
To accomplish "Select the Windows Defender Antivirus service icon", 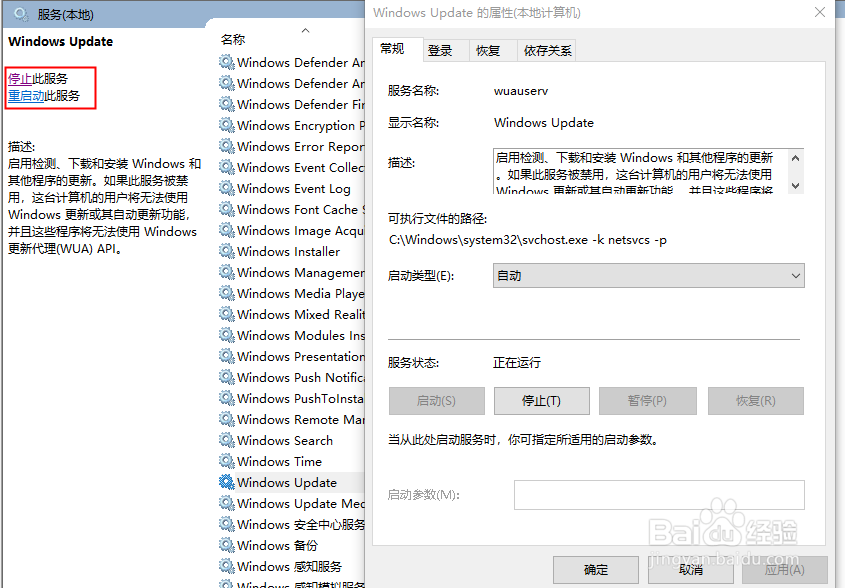I will pyautogui.click(x=228, y=62).
